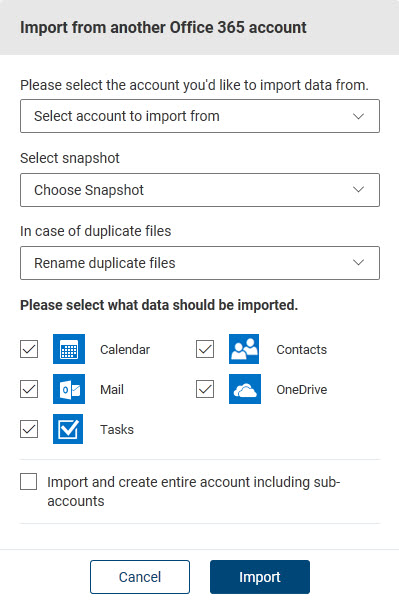Click the blue Calendar icon
This screenshot has height=603, width=399.
(x=69, y=349)
